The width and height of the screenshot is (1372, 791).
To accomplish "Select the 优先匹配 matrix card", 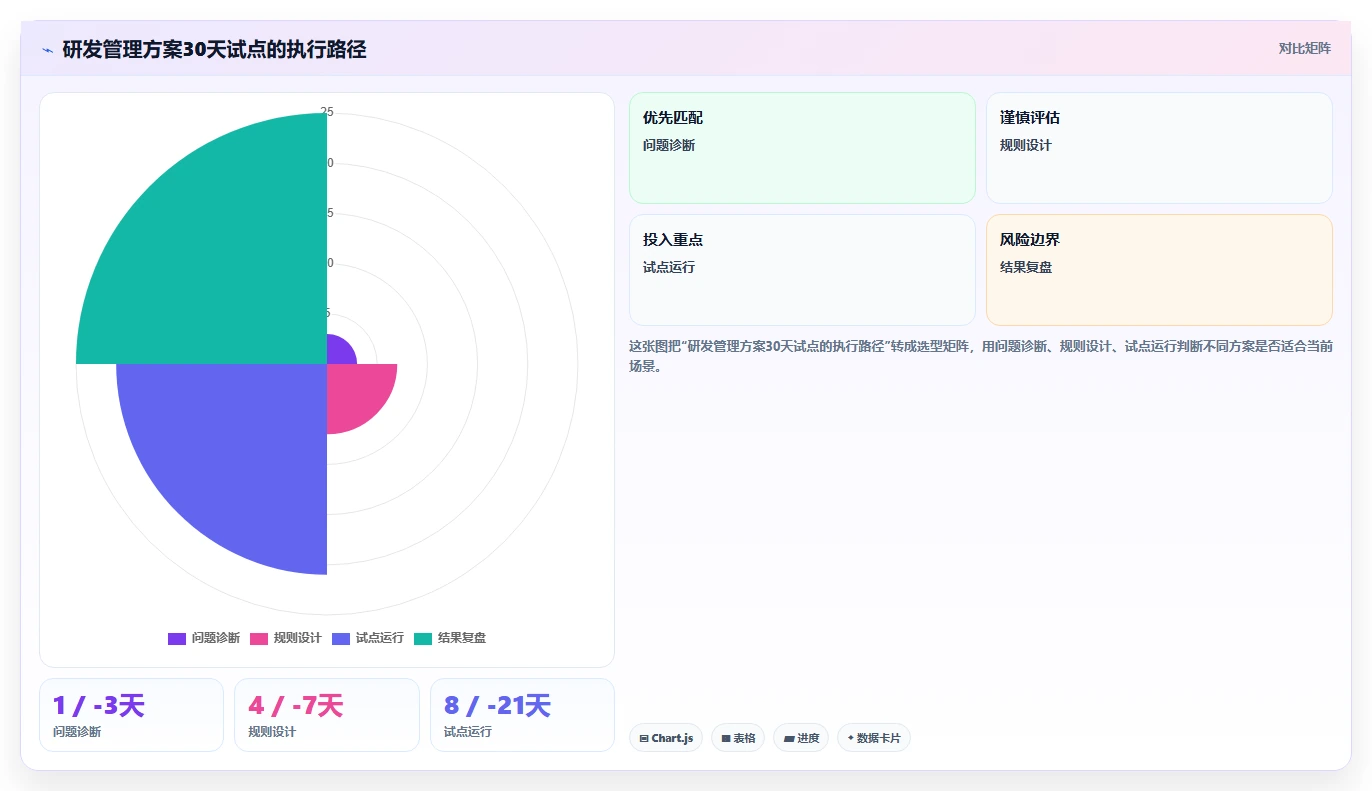I will 802,148.
